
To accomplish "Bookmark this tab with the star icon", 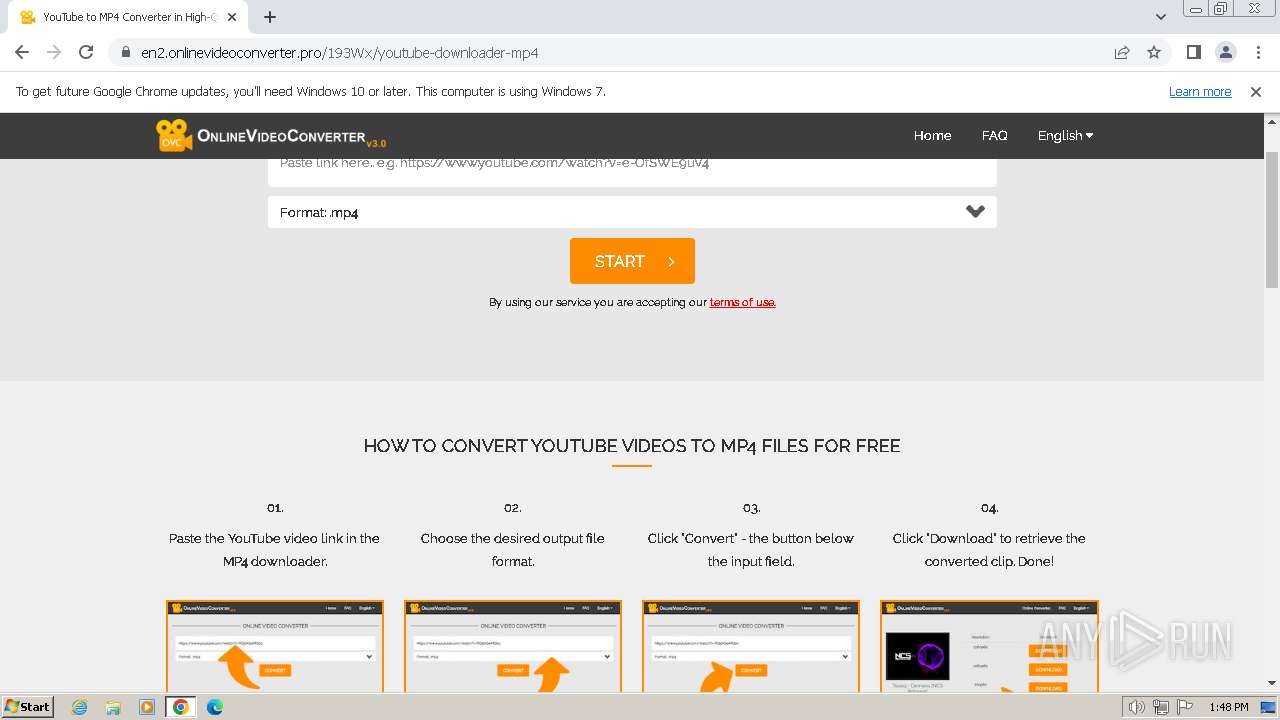I will (x=1154, y=52).
